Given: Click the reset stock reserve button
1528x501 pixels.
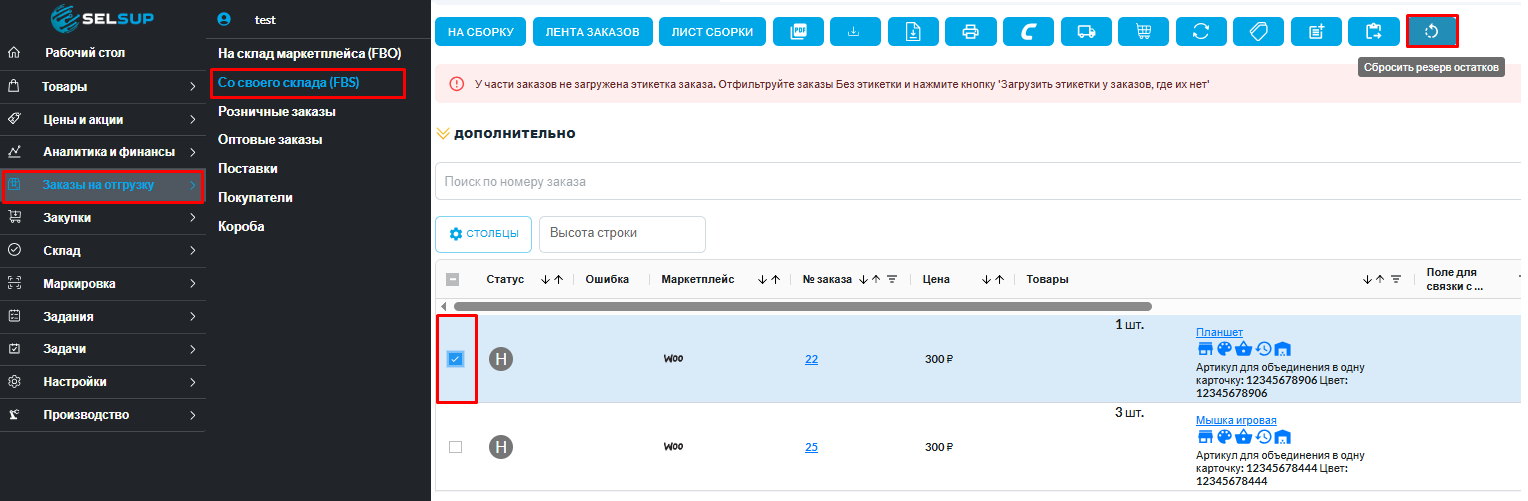Looking at the screenshot, I should click(x=1431, y=32).
